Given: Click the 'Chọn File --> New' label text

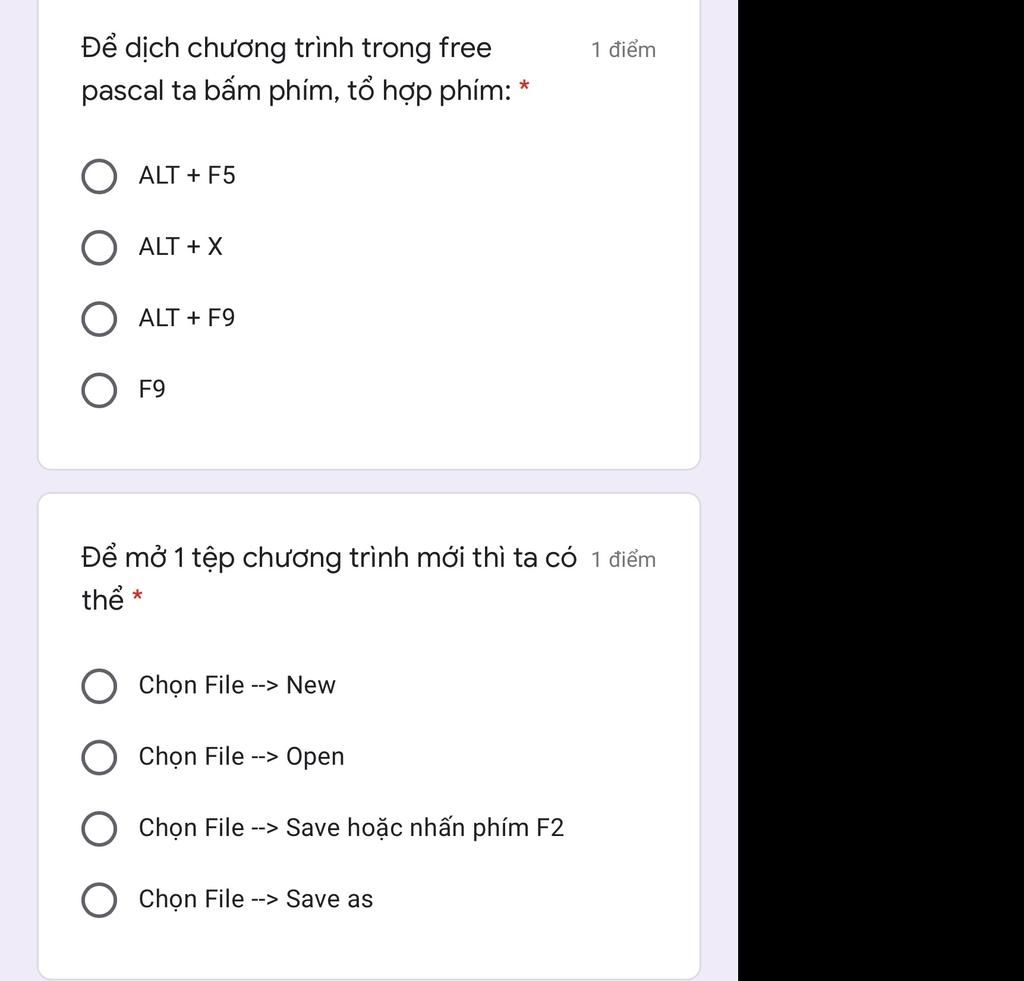Looking at the screenshot, I should click(237, 685).
